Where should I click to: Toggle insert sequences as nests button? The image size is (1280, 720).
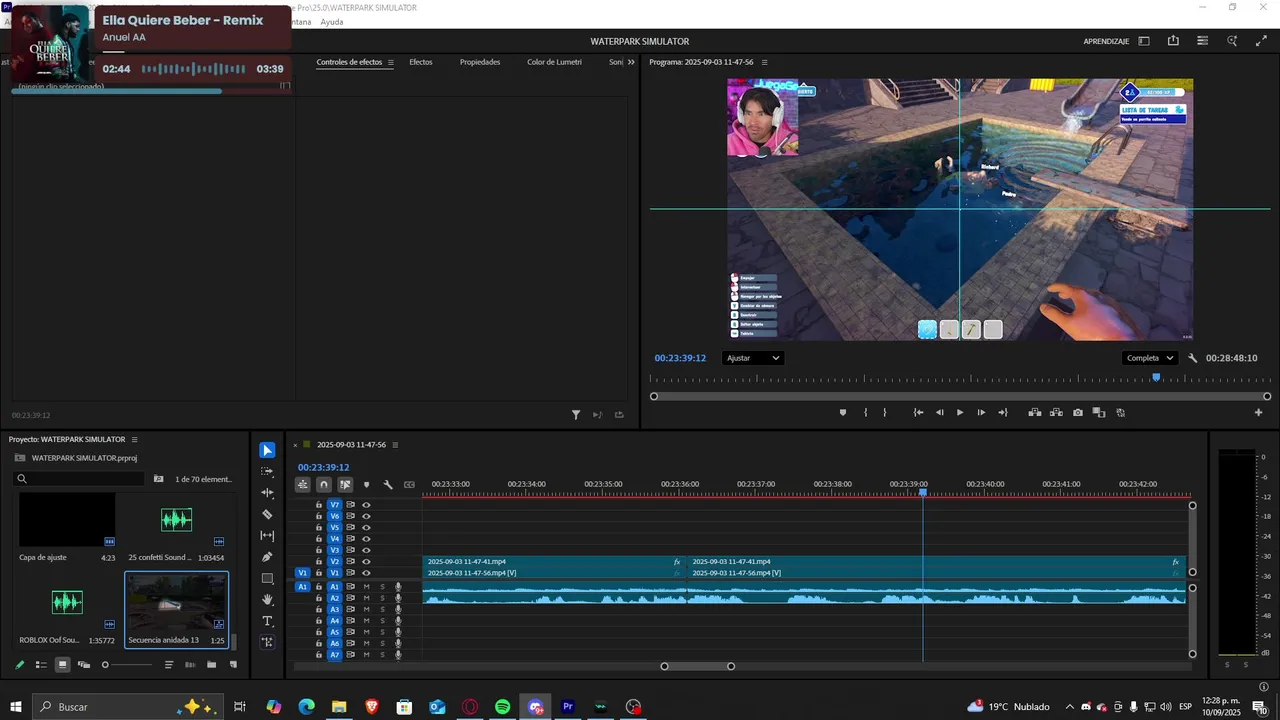[x=302, y=485]
